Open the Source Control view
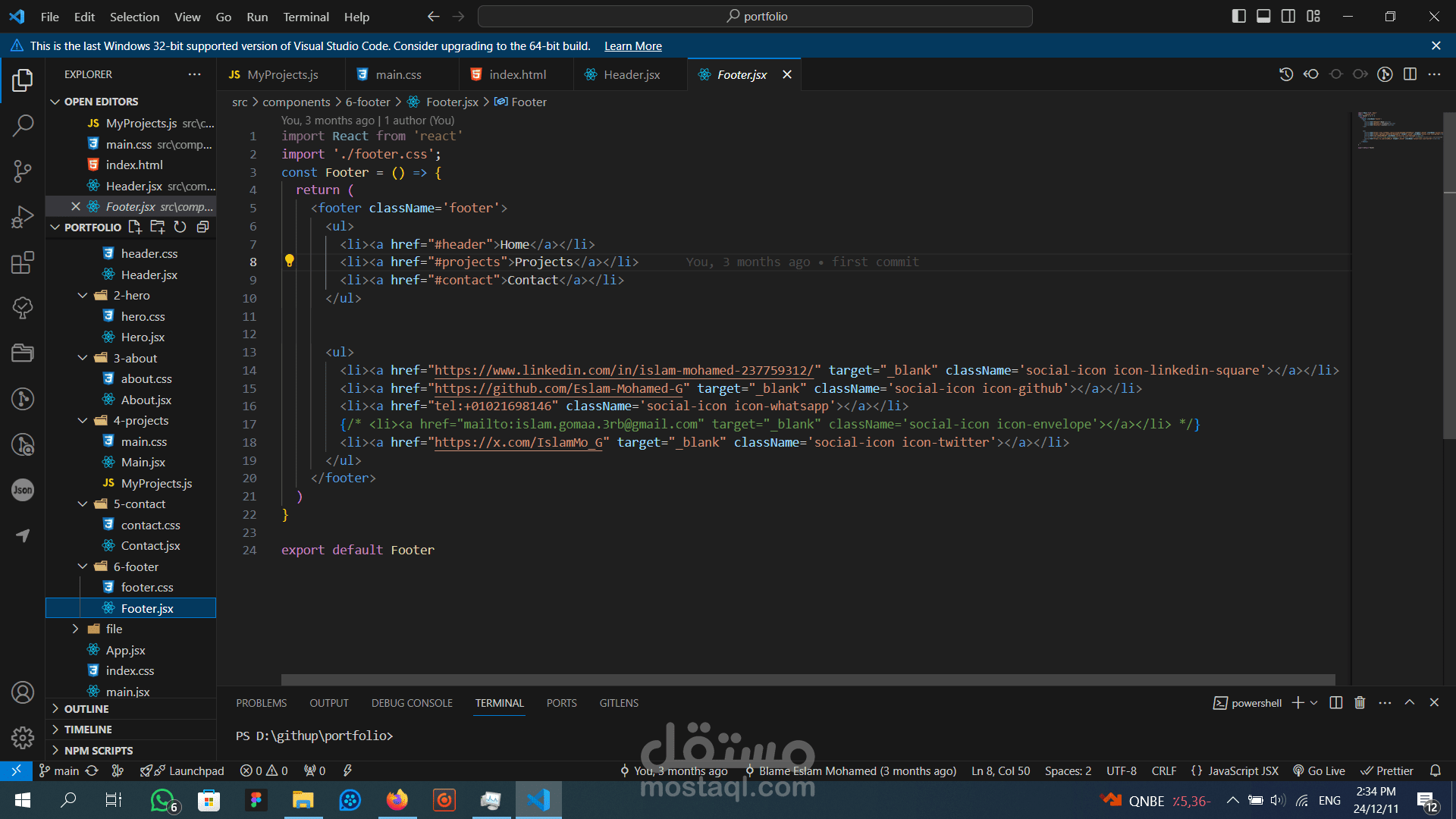Screen dimensions: 1456x819 (23, 171)
